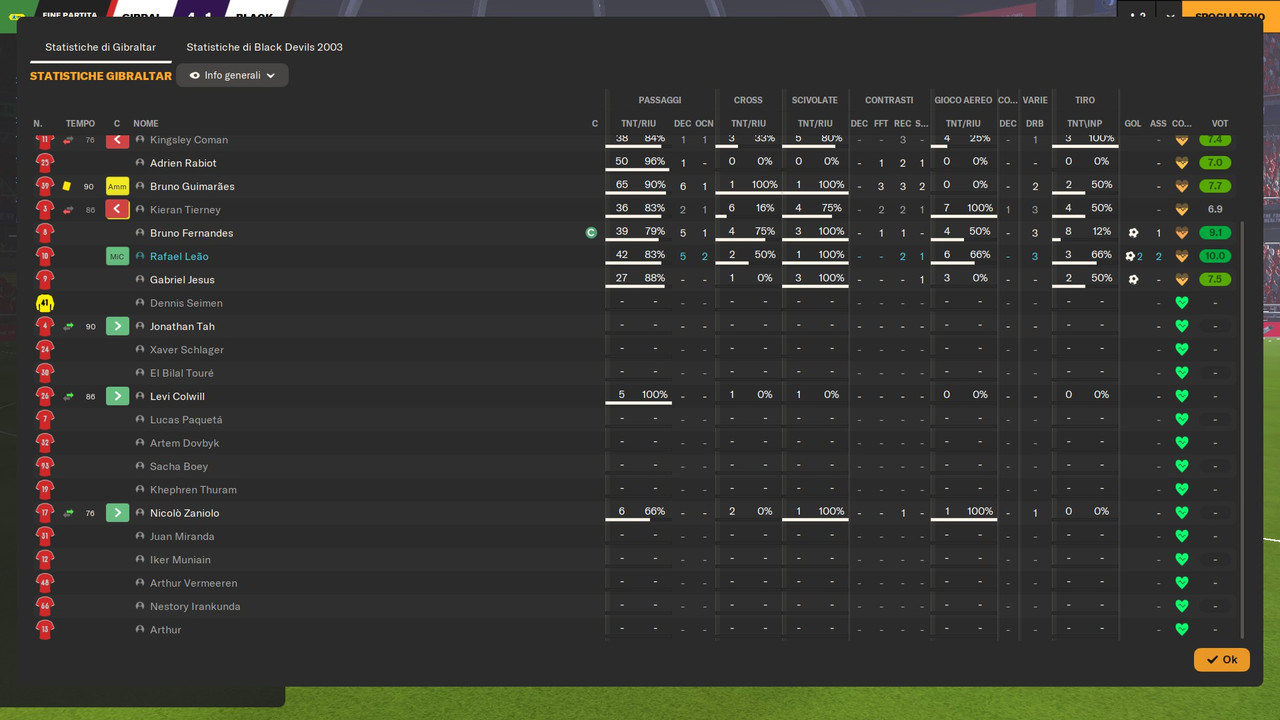Open Nicolò Zaniolo's player profile link

[184, 513]
